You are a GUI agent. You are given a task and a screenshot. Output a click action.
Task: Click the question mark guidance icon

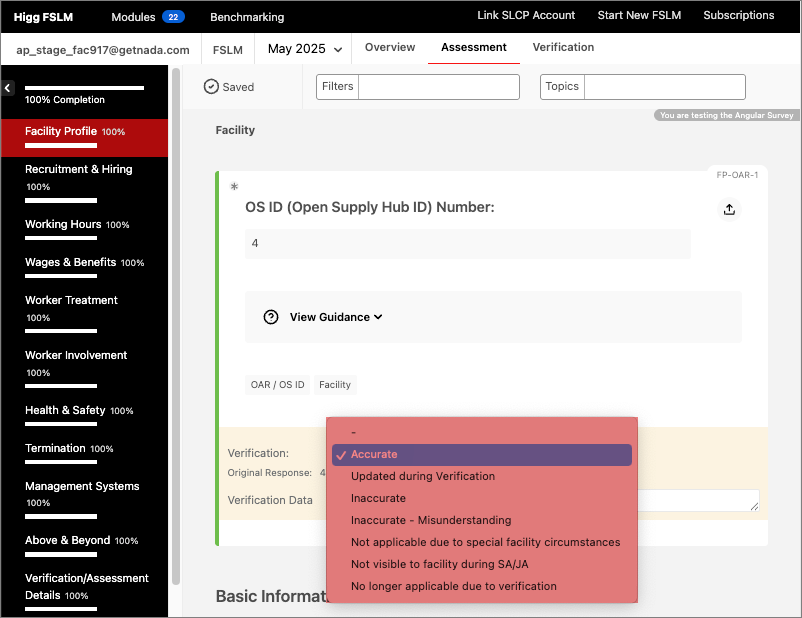[270, 317]
